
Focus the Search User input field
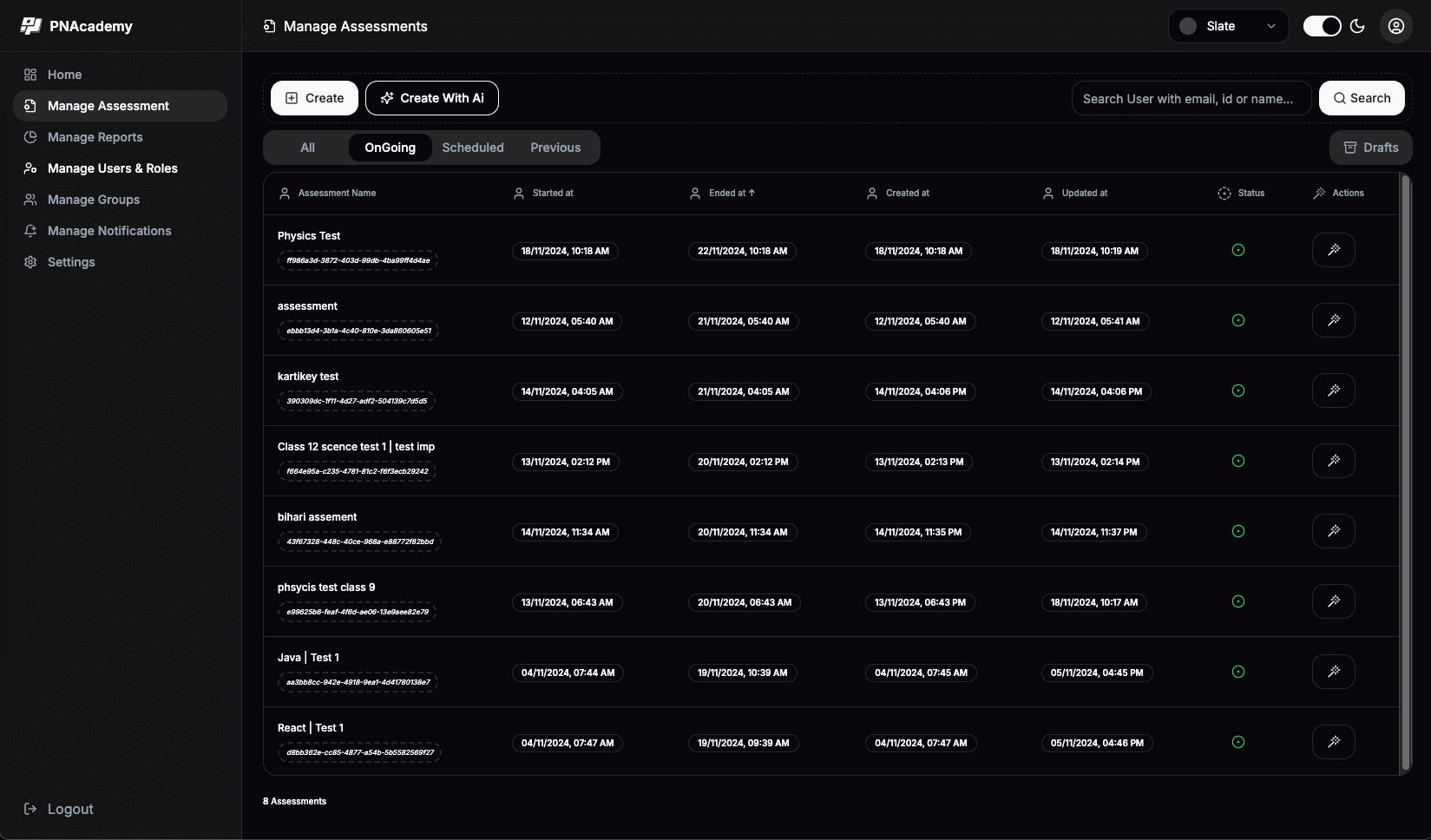[1191, 99]
